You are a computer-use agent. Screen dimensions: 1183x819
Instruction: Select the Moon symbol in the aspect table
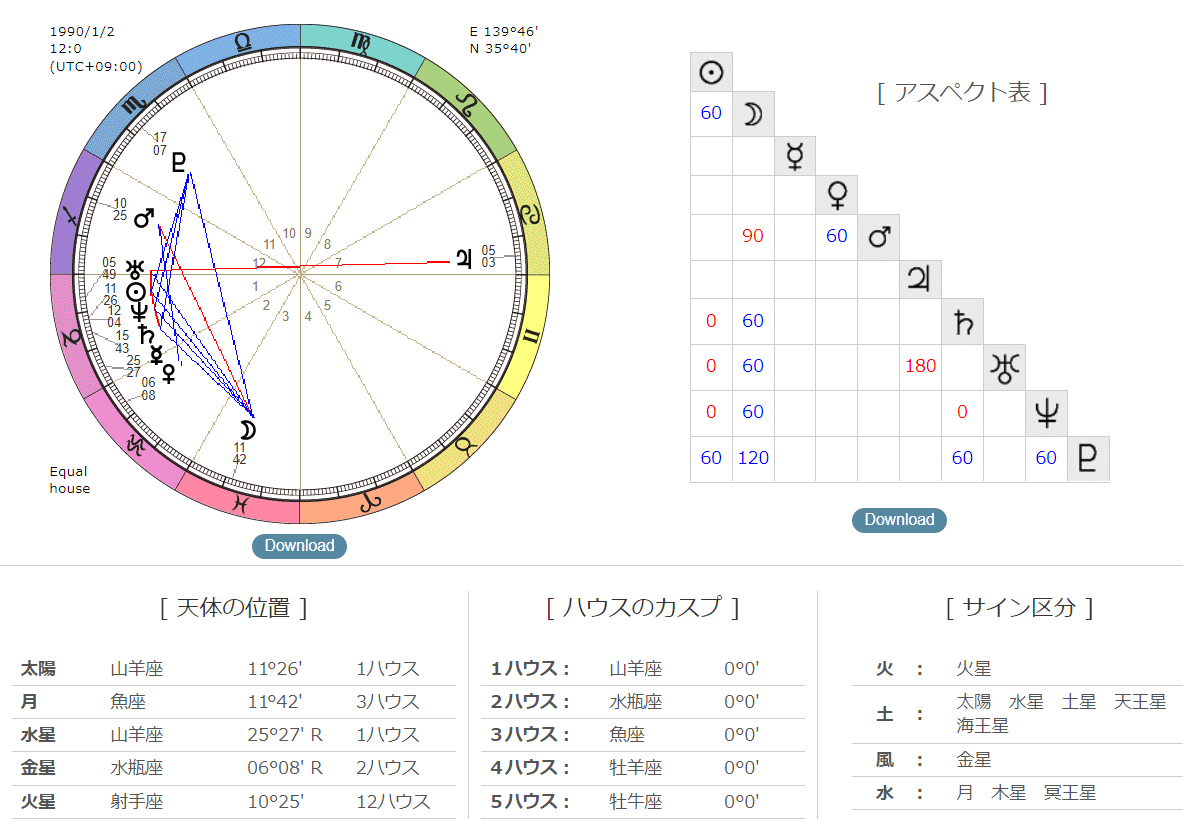(752, 113)
